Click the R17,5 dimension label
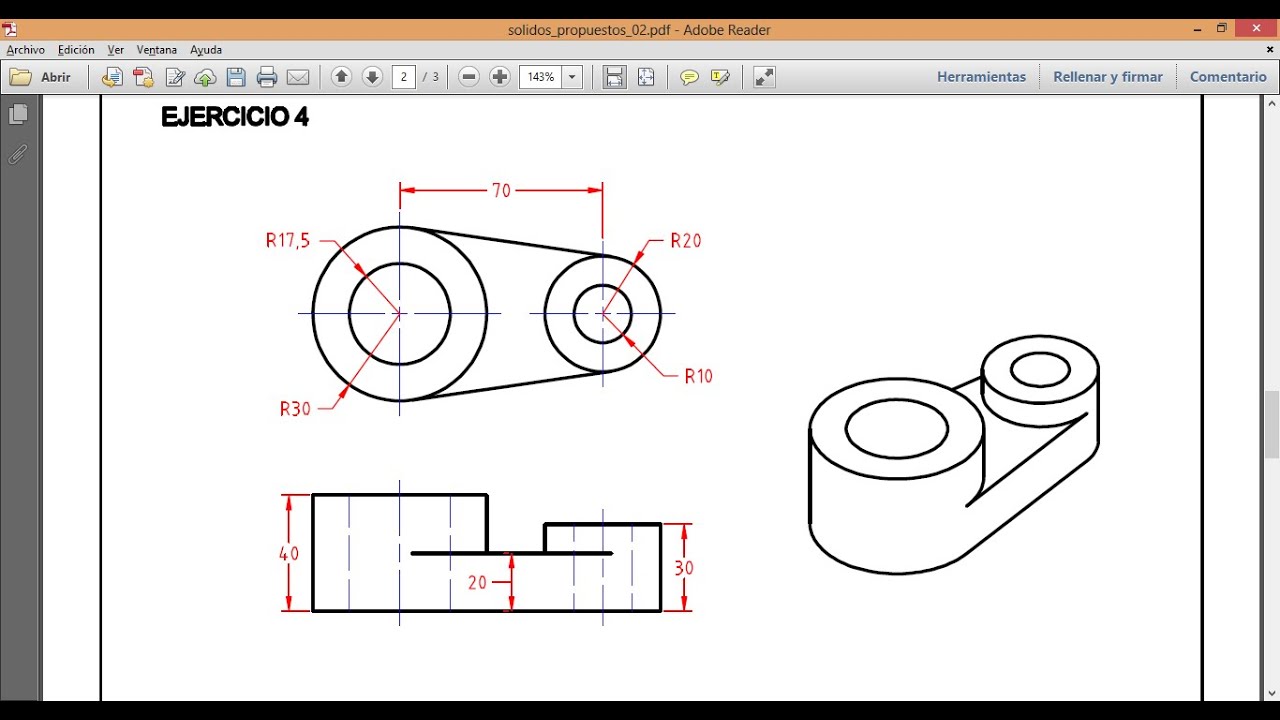Image resolution: width=1280 pixels, height=720 pixels. [x=288, y=240]
